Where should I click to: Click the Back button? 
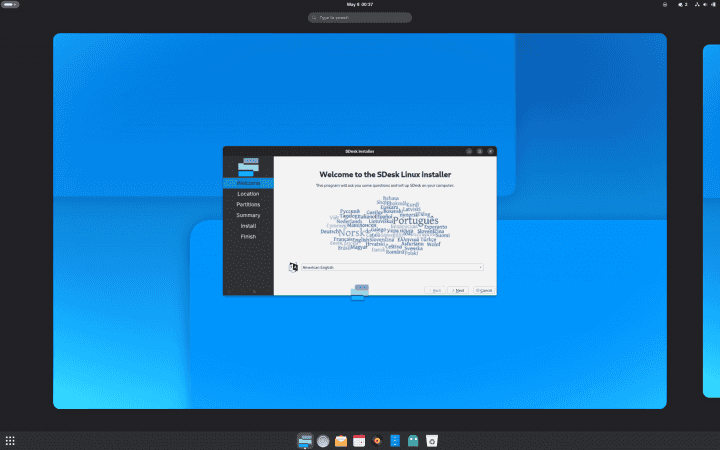pyautogui.click(x=435, y=290)
